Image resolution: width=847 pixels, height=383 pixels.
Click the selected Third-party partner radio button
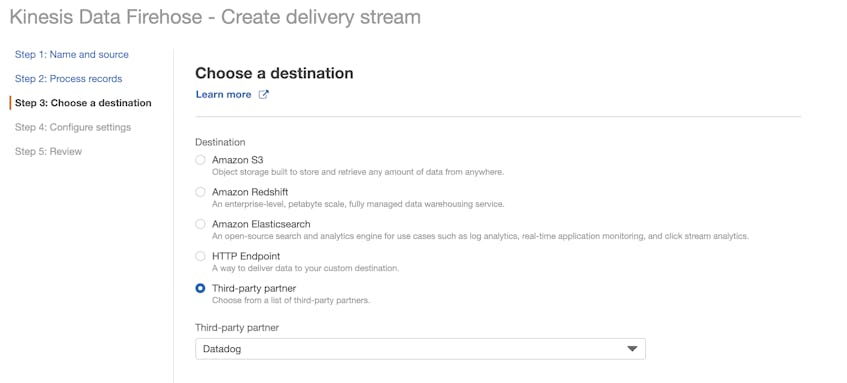200,288
